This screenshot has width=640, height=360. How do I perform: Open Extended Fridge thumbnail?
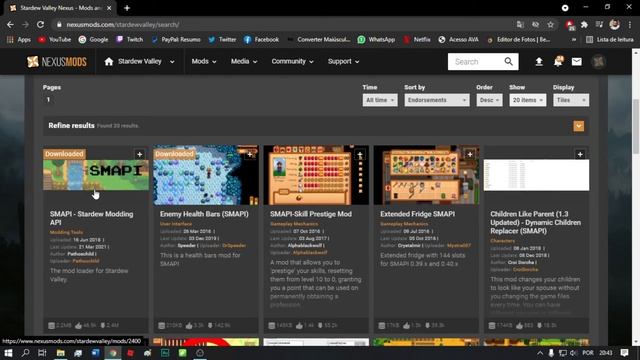point(427,175)
